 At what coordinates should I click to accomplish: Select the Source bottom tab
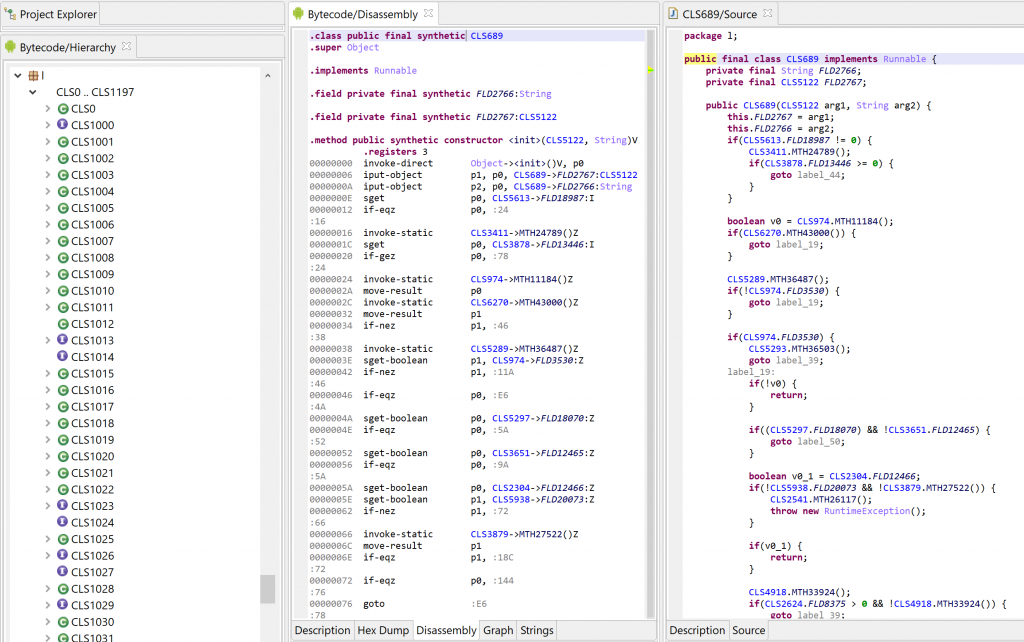click(748, 630)
